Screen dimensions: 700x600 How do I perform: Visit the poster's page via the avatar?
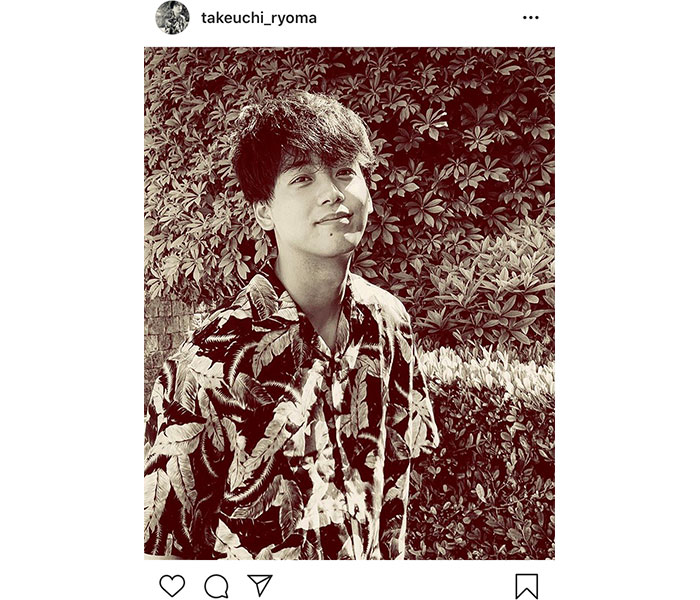click(172, 18)
